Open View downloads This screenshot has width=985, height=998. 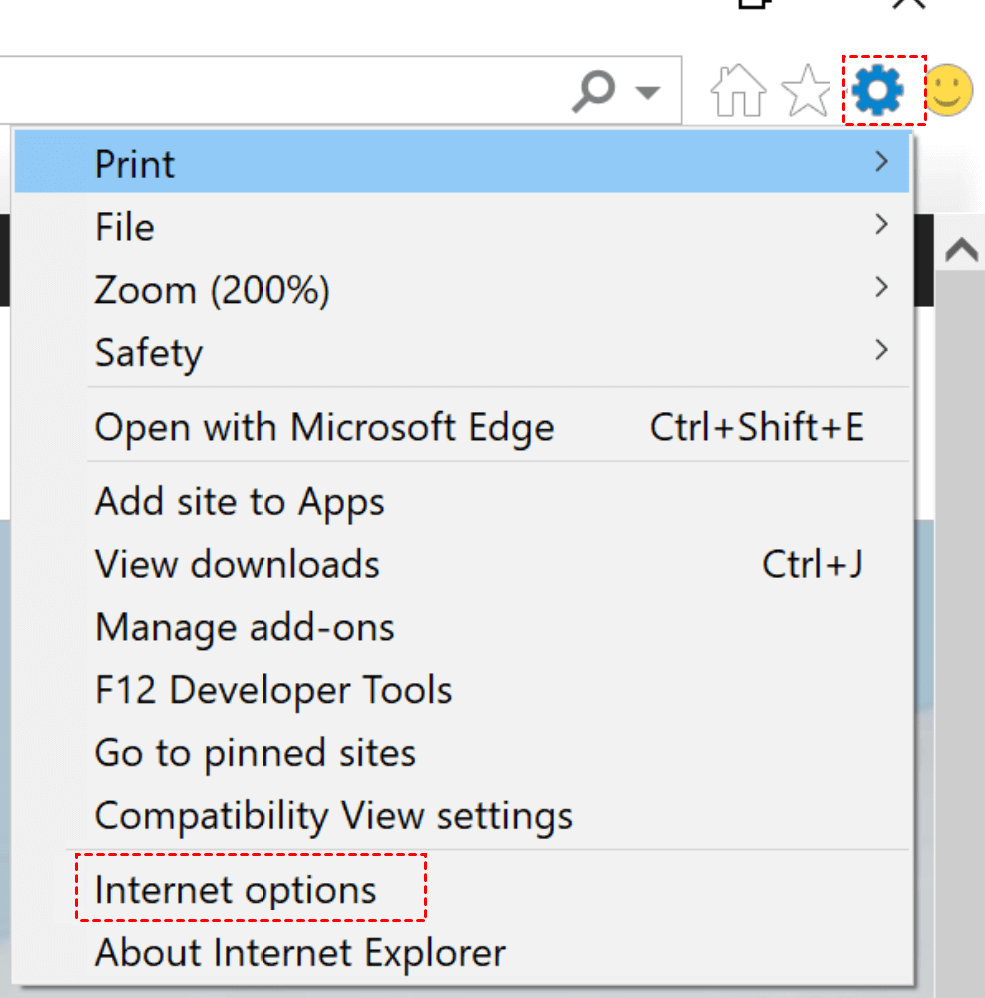[x=237, y=565]
